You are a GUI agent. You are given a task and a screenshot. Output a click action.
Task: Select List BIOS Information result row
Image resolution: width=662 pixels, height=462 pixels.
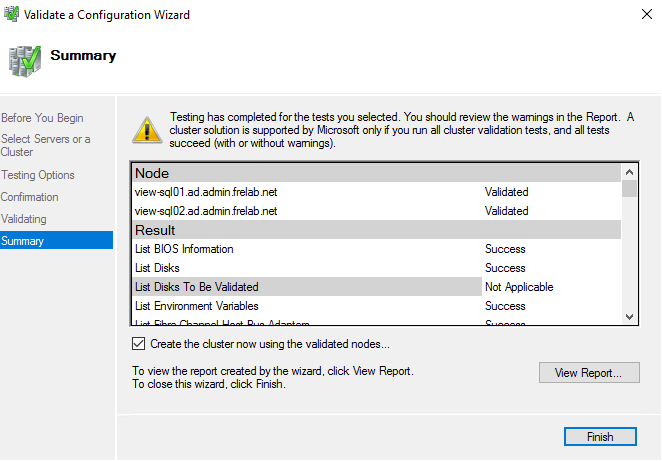point(184,249)
